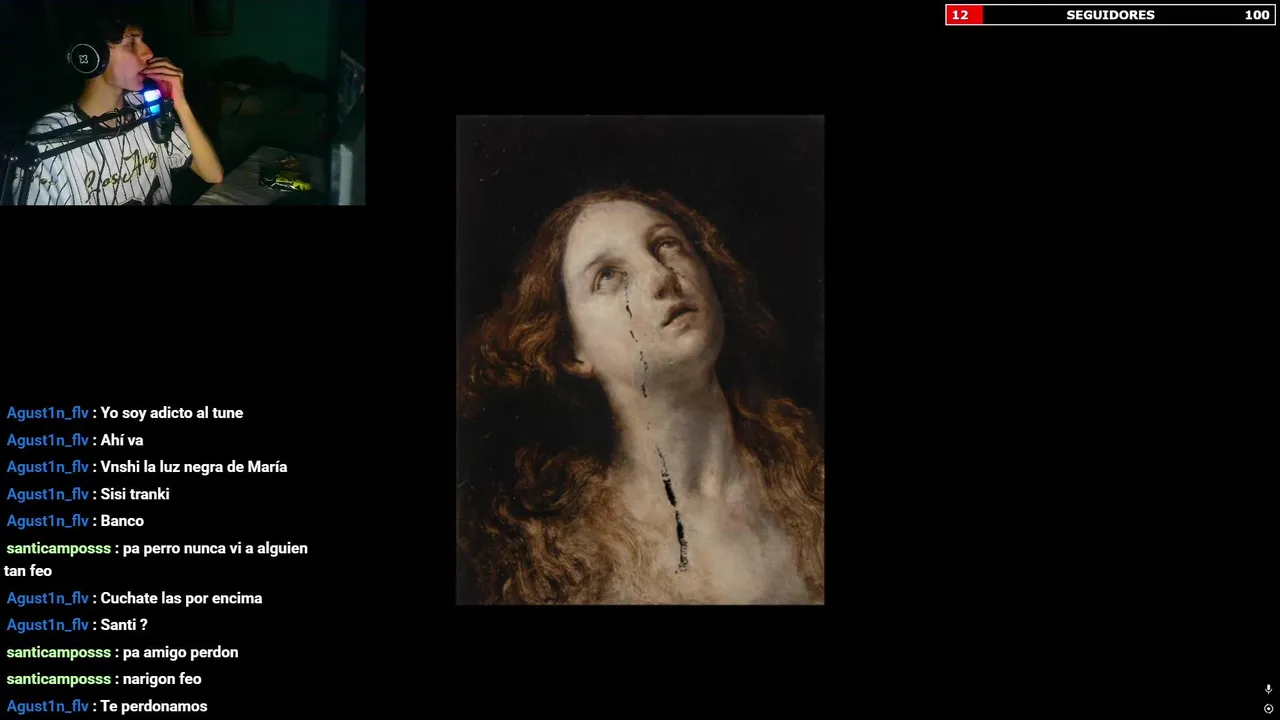Click the chat message 'Te perdonamos'

click(154, 706)
